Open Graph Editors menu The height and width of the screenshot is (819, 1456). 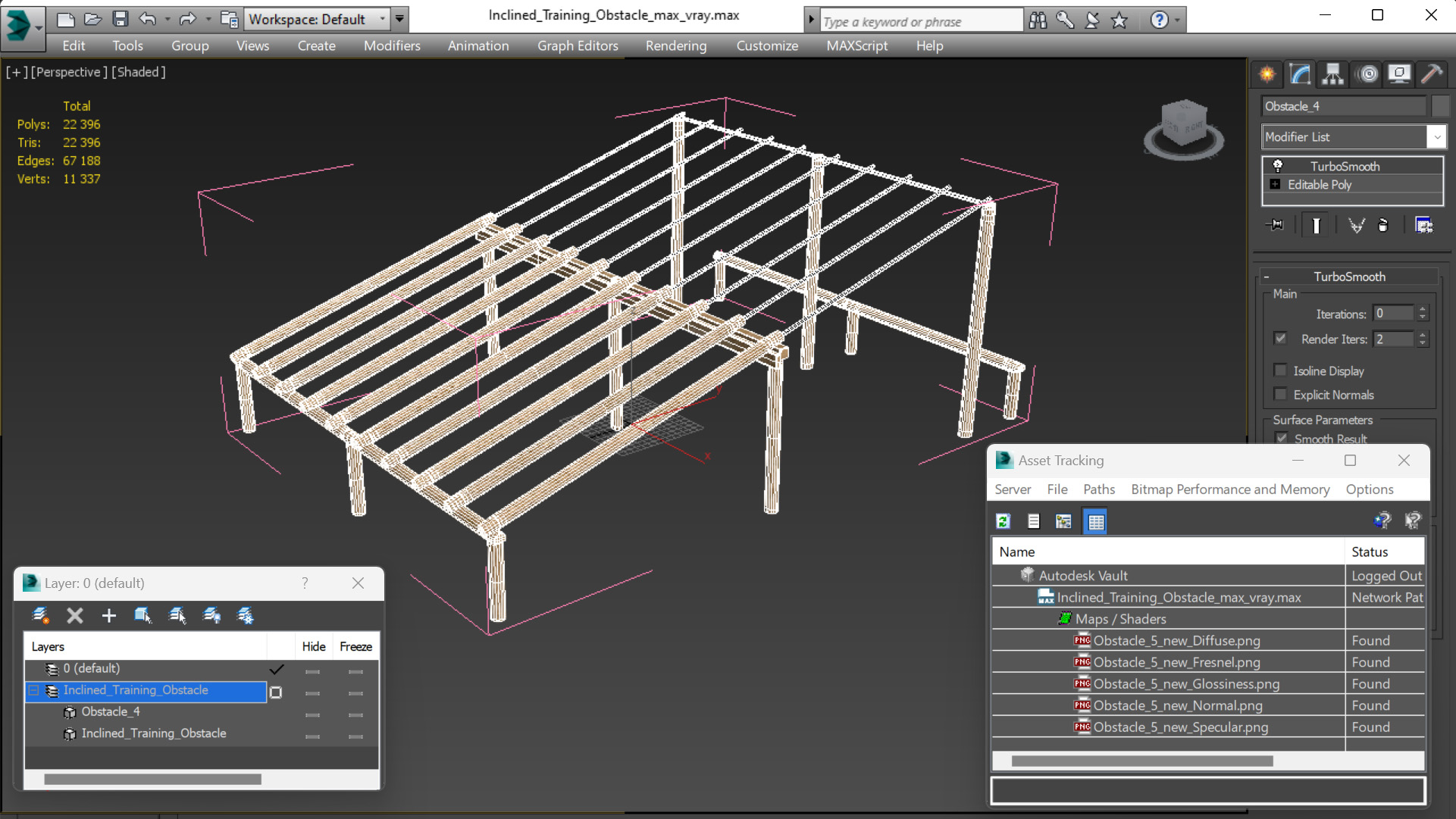(578, 45)
